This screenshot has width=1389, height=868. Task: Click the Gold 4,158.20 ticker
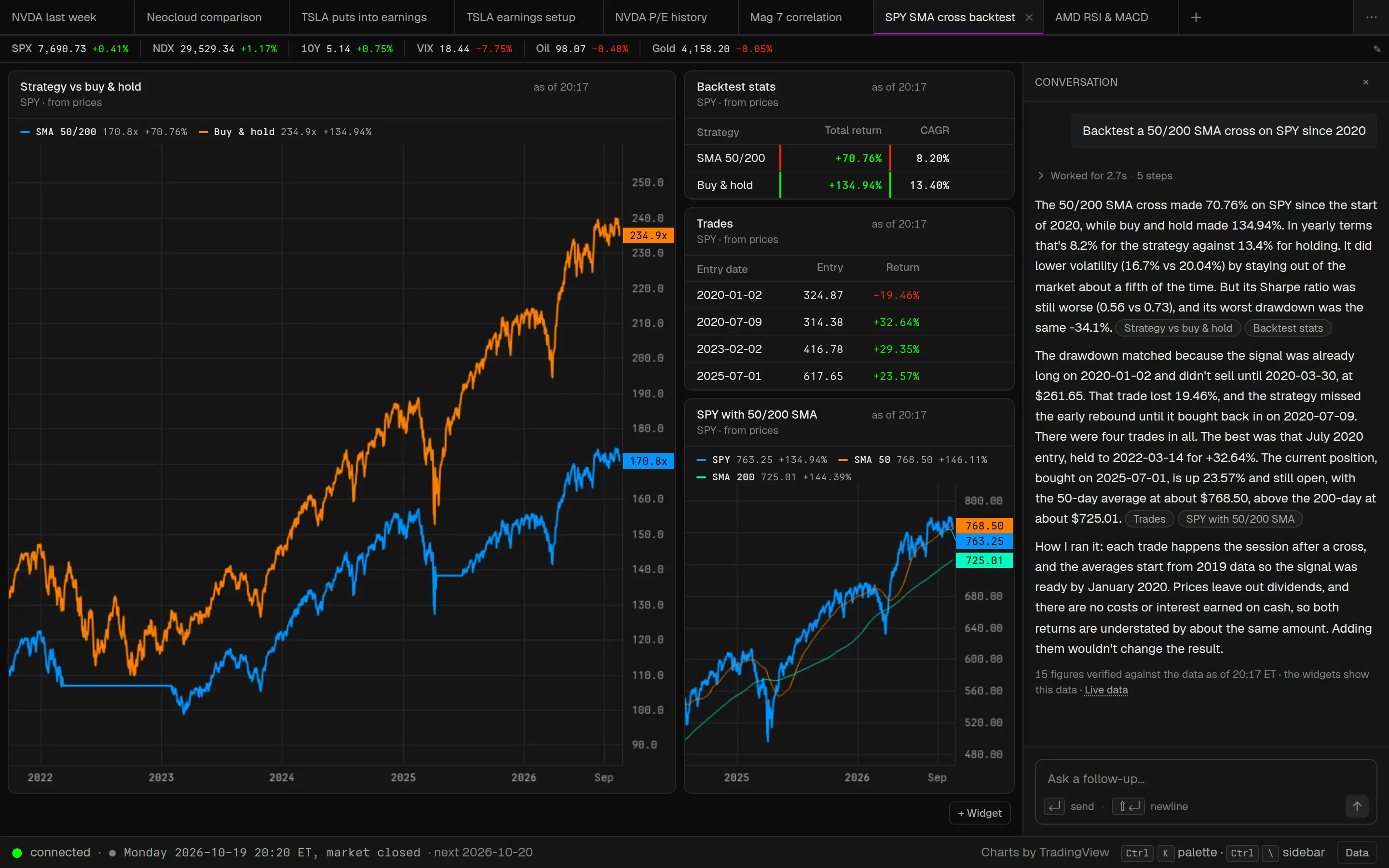click(x=712, y=49)
